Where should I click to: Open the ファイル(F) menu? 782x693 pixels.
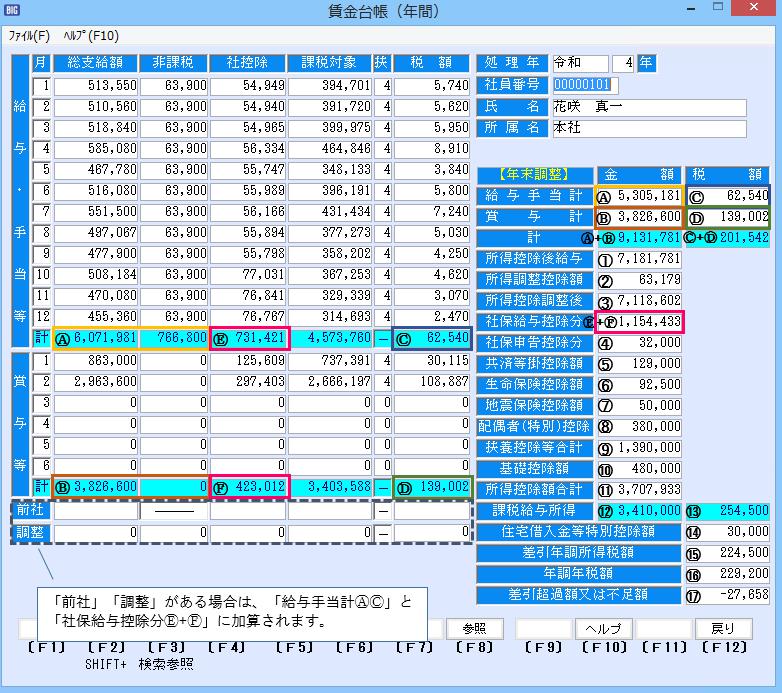click(29, 36)
